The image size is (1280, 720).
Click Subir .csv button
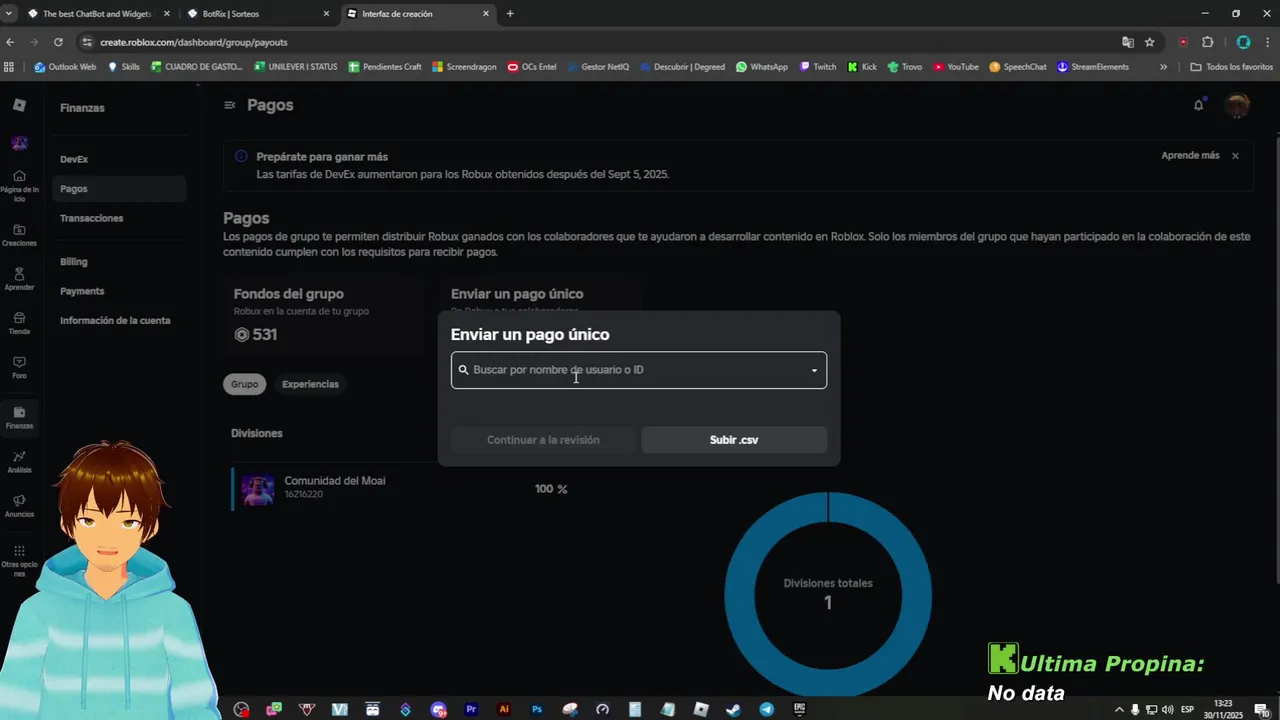tap(734, 440)
